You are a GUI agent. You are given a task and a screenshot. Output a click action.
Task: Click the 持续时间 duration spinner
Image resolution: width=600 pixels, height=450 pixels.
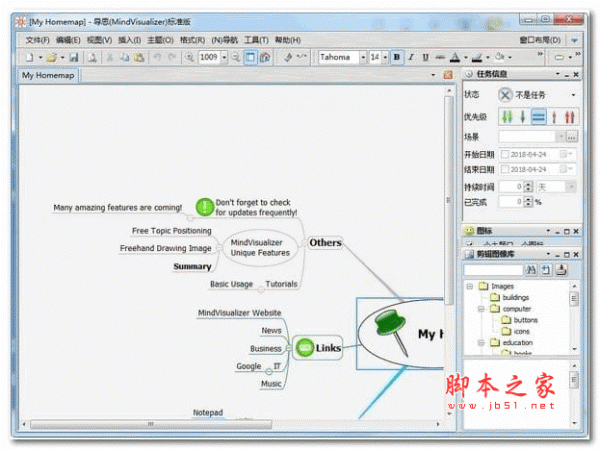point(528,187)
